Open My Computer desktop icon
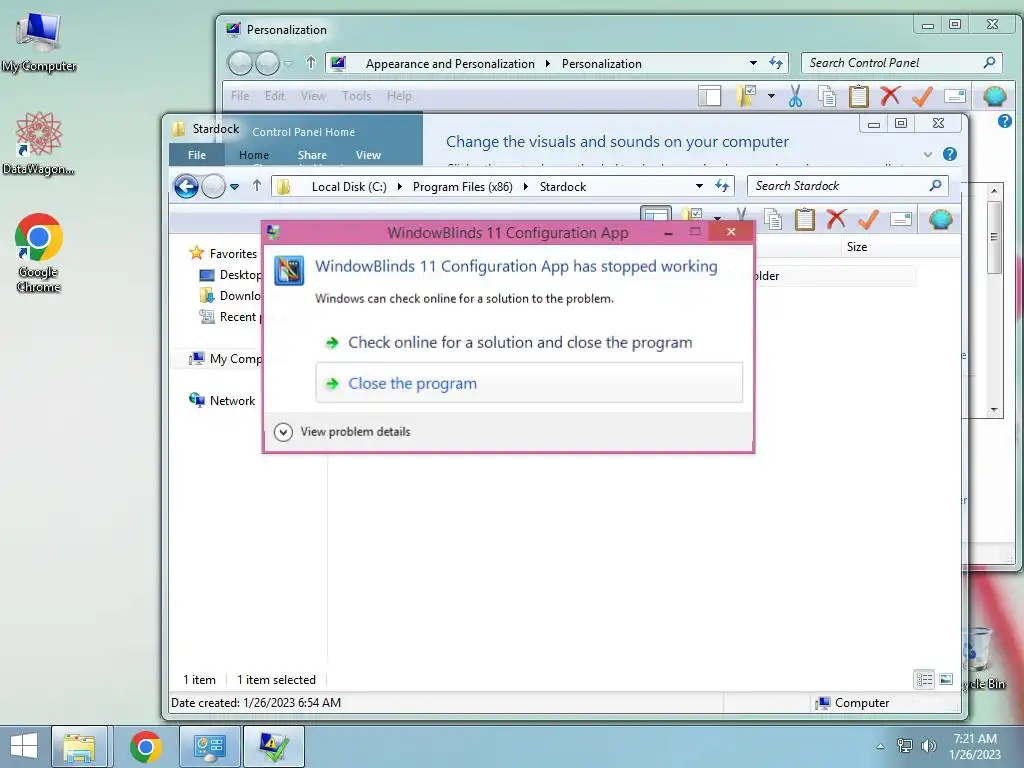1024x768 pixels. [x=39, y=42]
